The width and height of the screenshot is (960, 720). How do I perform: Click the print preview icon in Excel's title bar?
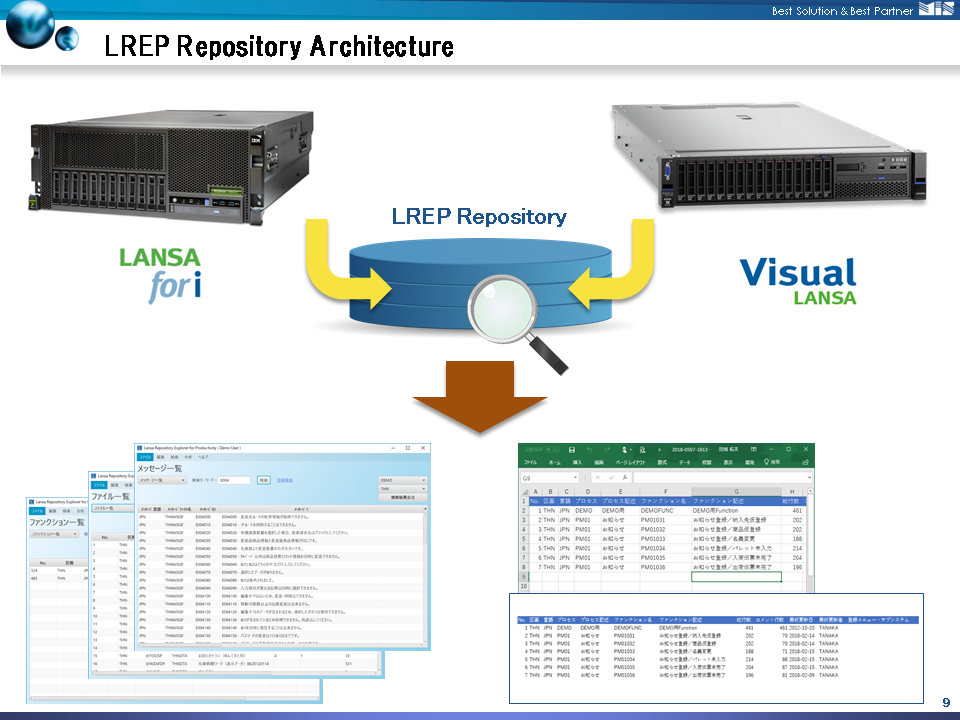tap(642, 449)
